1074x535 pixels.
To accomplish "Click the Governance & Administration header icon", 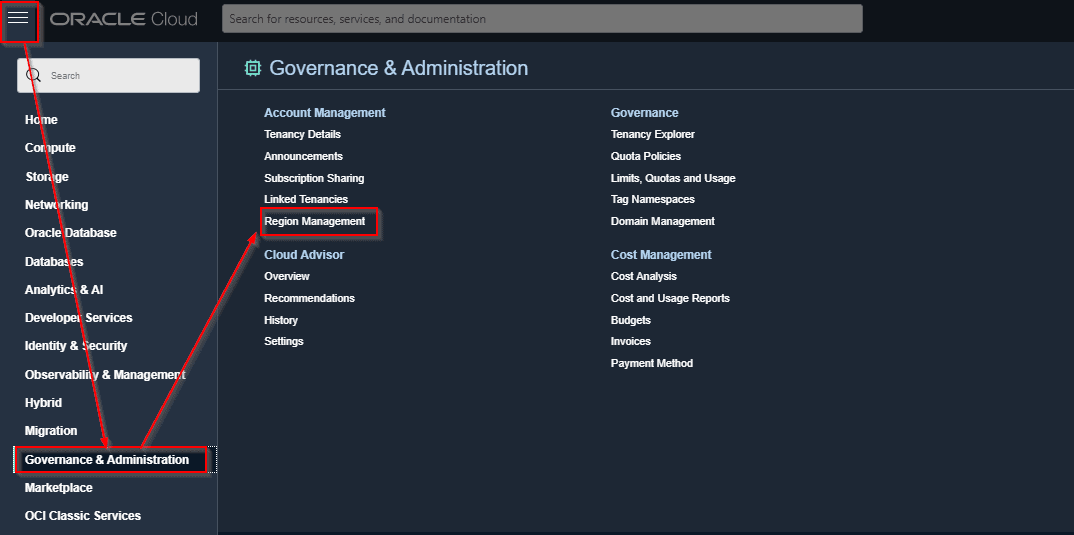I will [x=253, y=68].
